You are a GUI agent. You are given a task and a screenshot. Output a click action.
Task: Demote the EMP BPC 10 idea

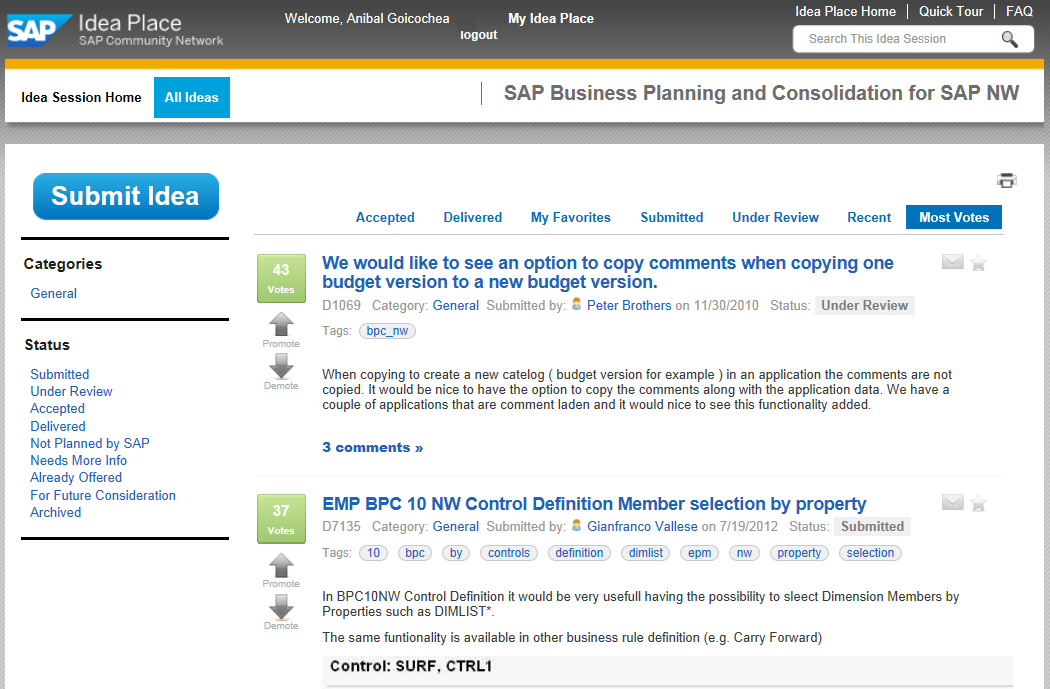281,607
